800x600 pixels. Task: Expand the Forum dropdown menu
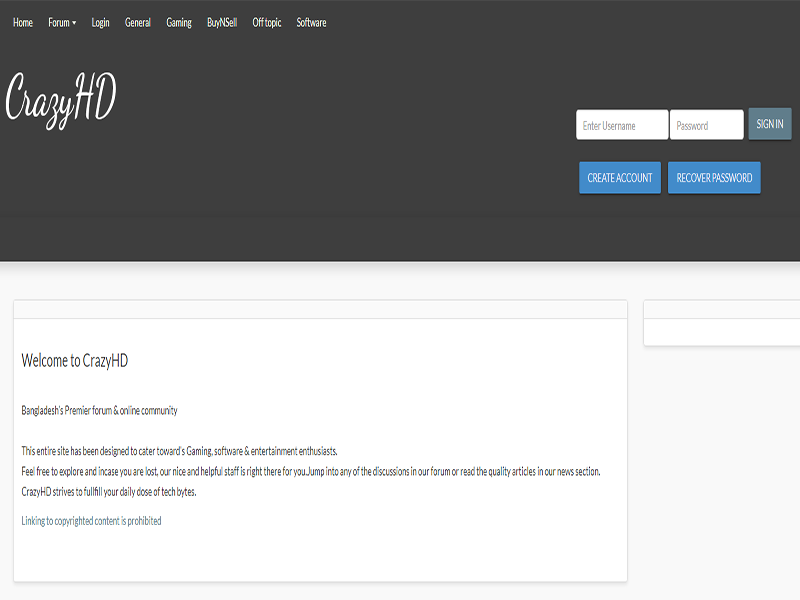[x=62, y=22]
